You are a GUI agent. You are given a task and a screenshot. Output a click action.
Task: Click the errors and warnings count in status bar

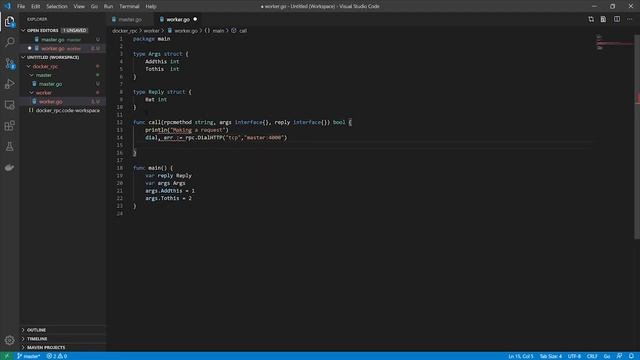pos(57,356)
